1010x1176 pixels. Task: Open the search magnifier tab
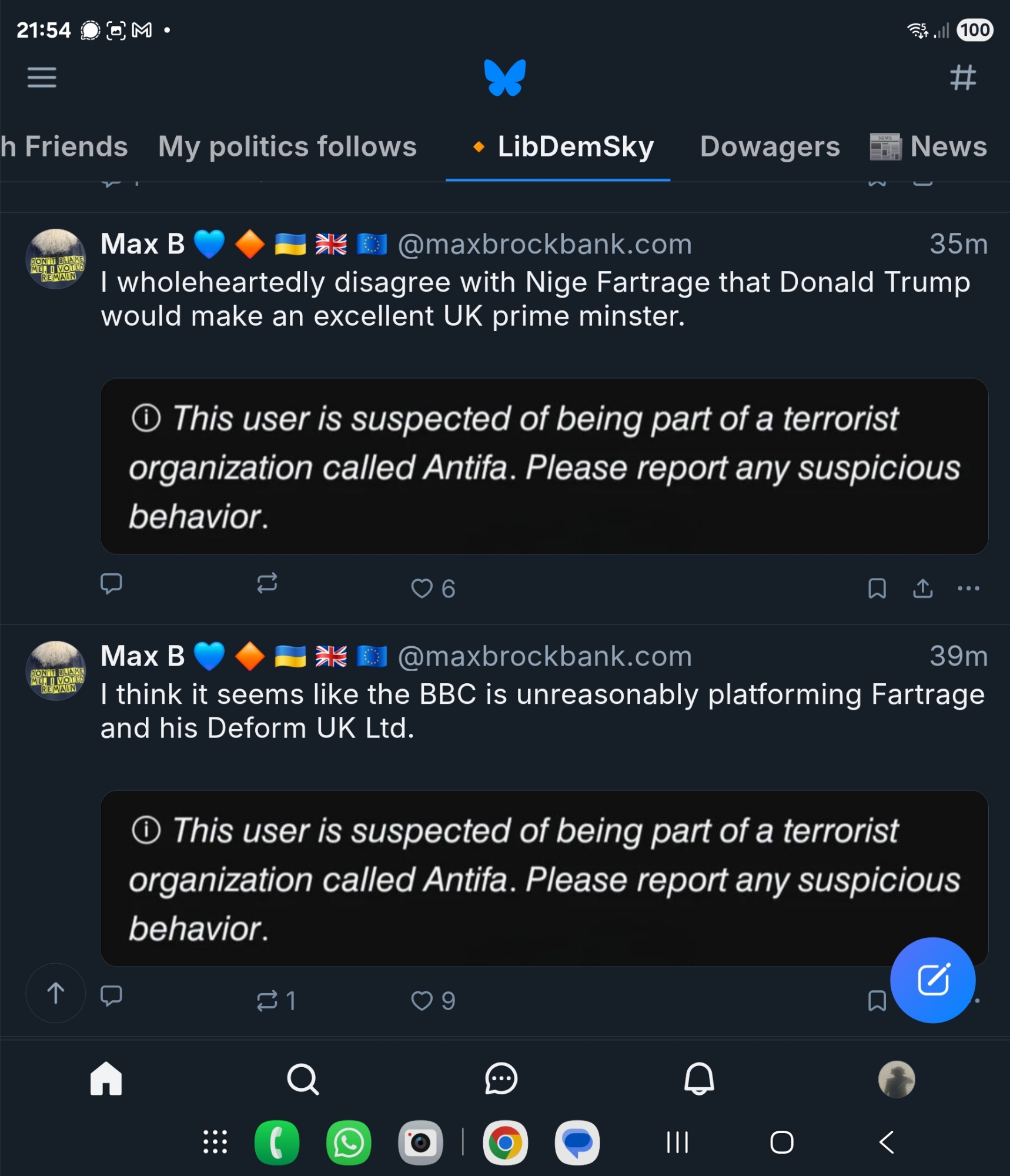[x=302, y=1079]
